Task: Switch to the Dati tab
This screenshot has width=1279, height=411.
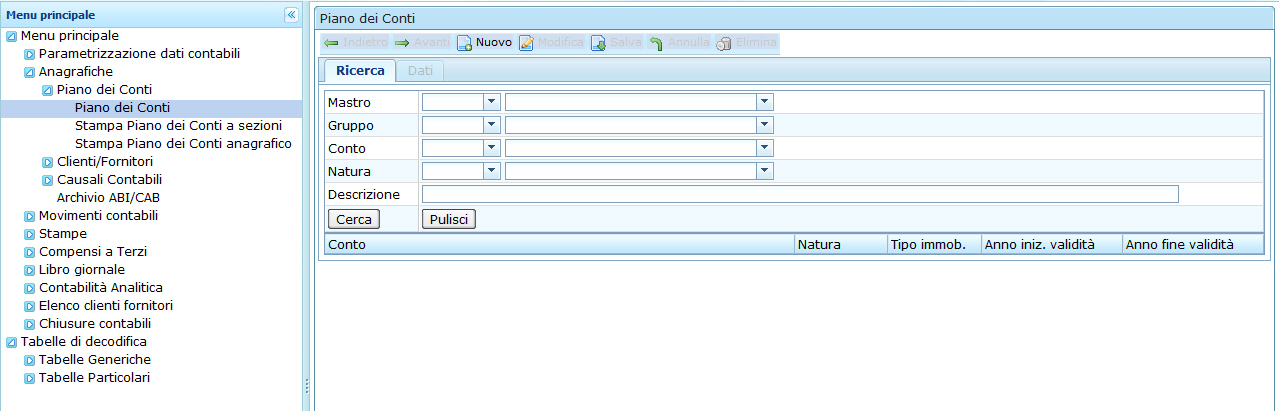Action: (x=420, y=71)
